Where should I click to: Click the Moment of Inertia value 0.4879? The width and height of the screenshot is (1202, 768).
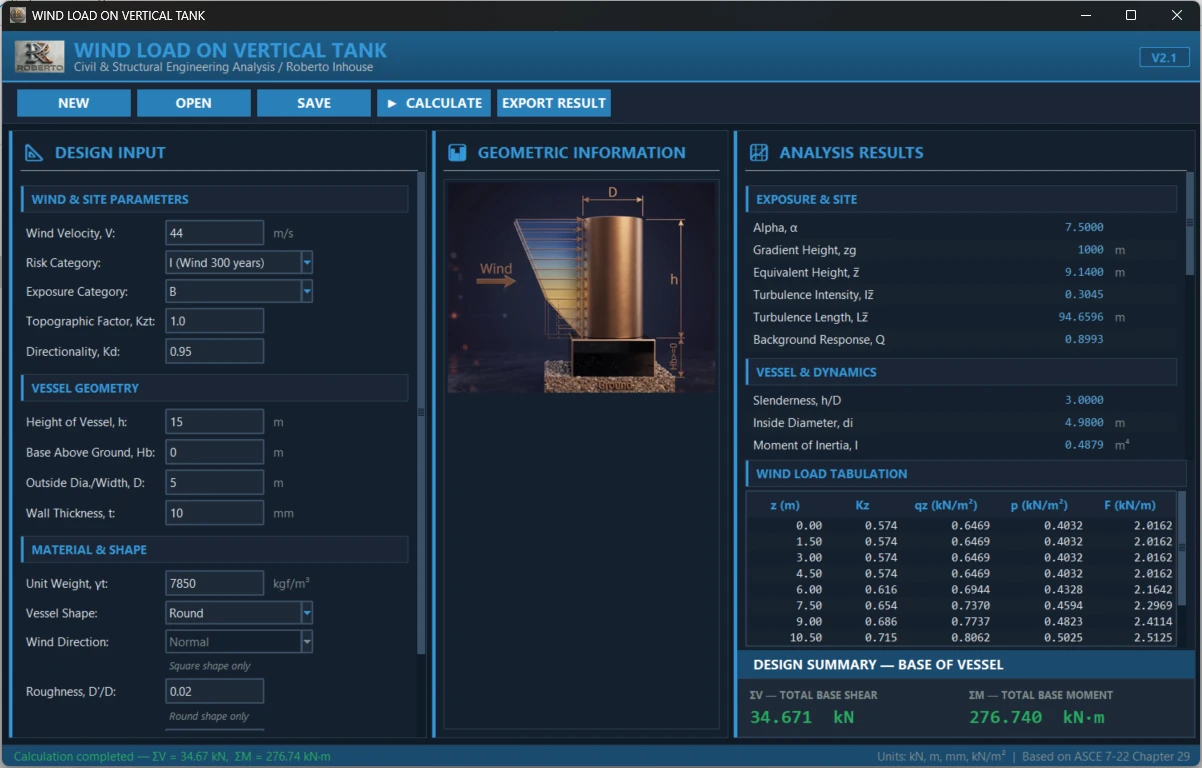(x=1084, y=445)
